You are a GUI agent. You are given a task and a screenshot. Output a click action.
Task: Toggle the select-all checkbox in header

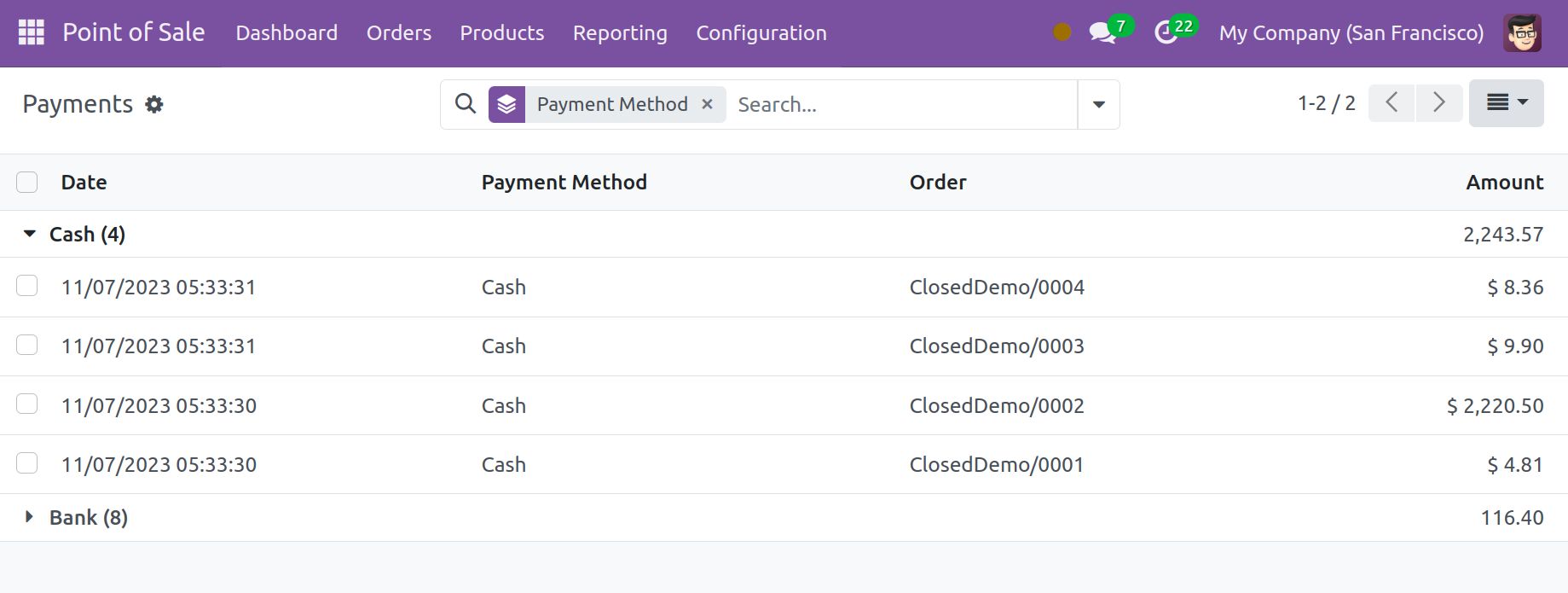click(x=27, y=182)
